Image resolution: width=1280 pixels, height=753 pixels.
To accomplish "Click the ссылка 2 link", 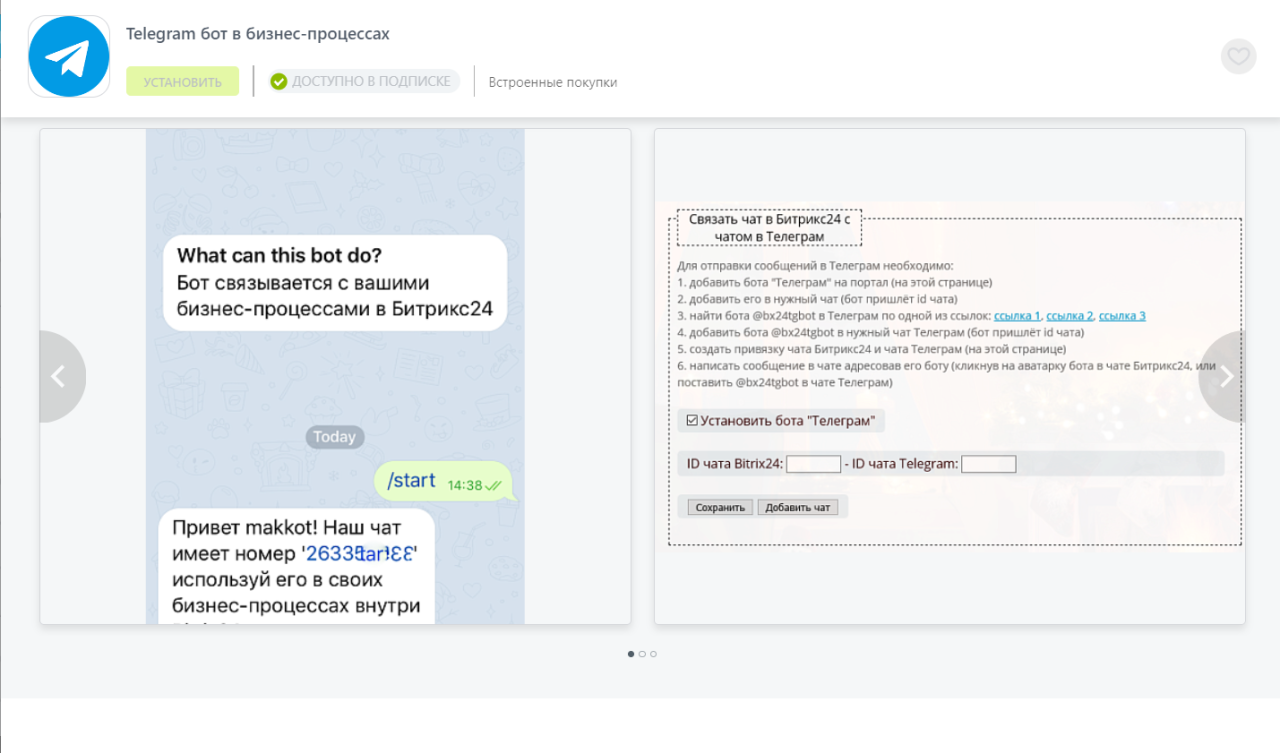I will coord(1069,315).
